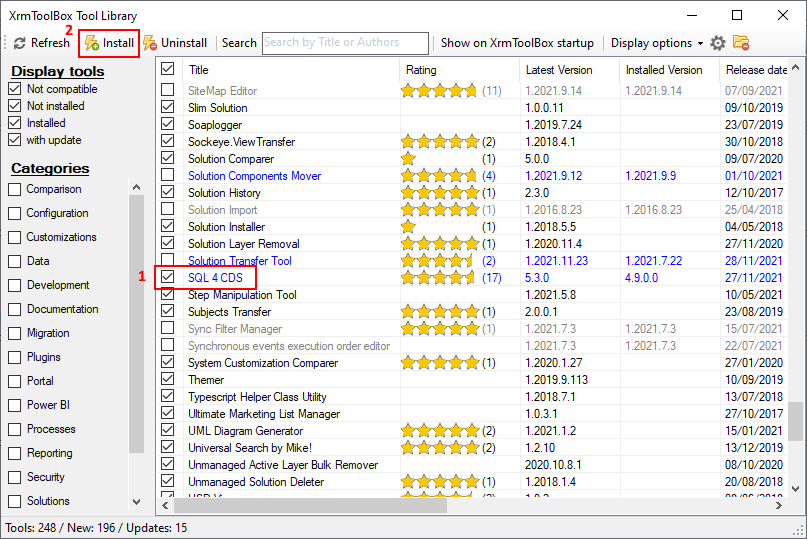Click the Refresh icon in toolbar
Viewport: 807px width, 539px height.
click(x=19, y=43)
